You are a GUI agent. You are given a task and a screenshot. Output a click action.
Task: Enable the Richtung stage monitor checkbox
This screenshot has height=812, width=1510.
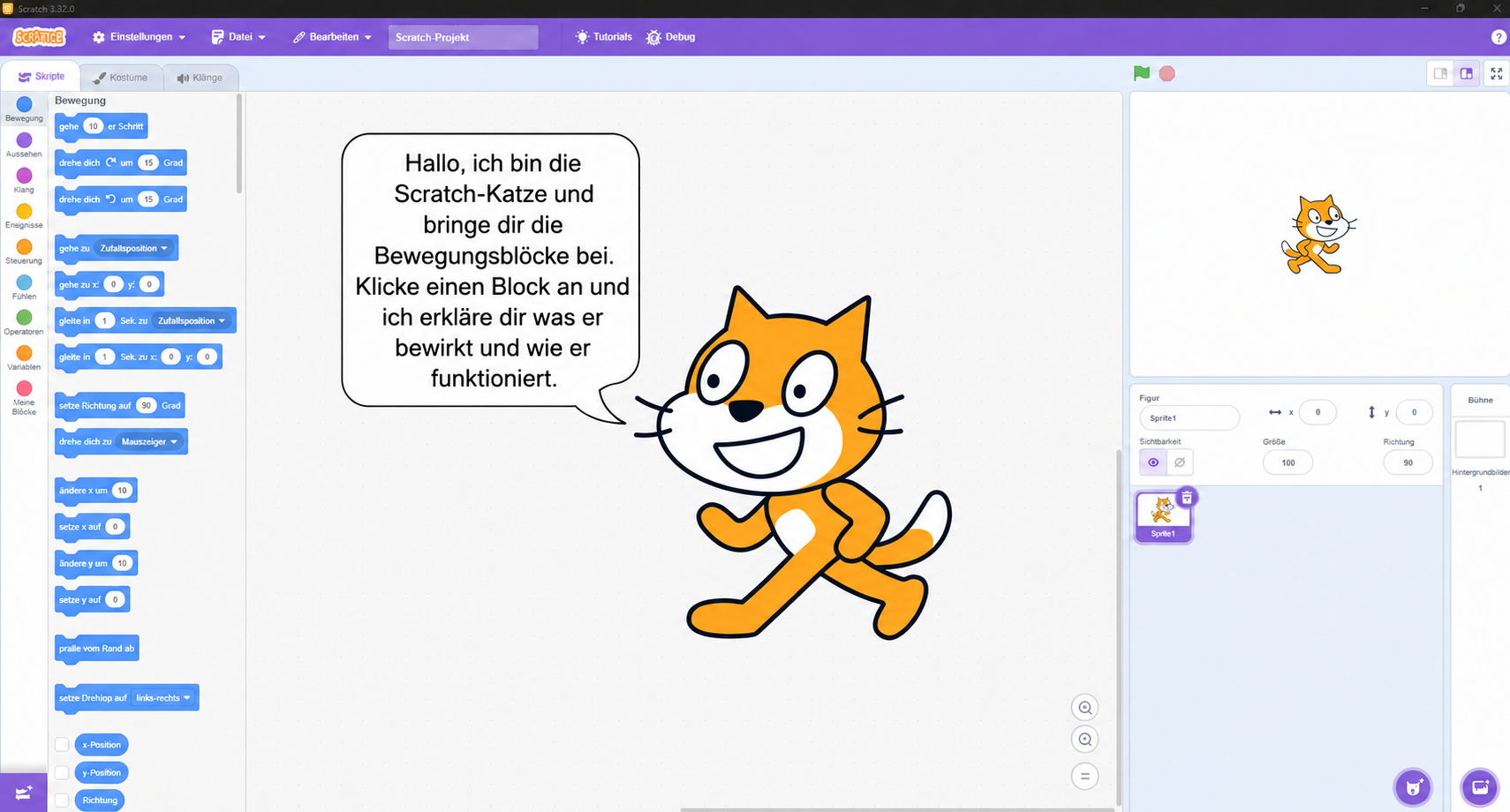62,801
